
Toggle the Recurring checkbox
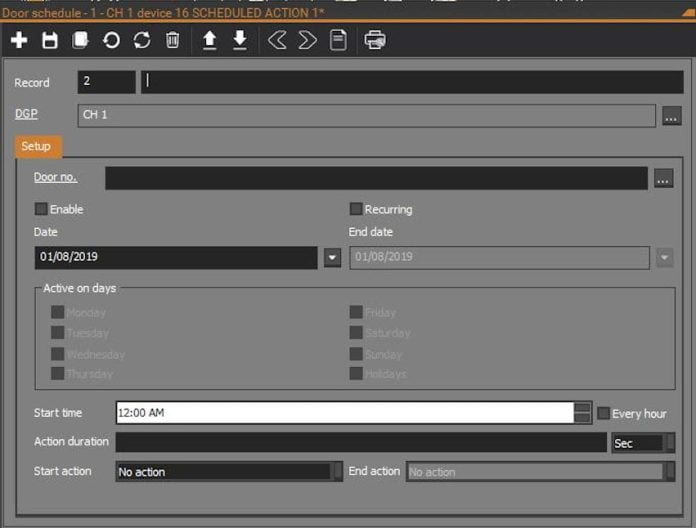[356, 209]
